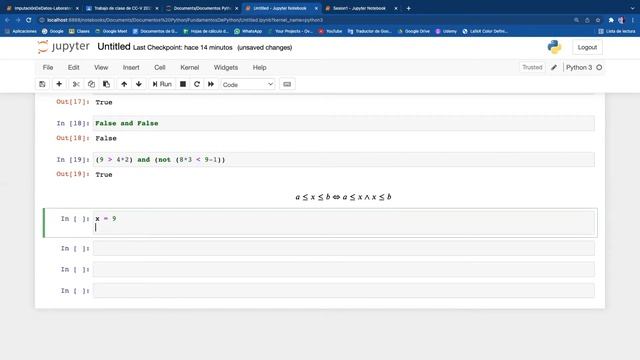The width and height of the screenshot is (640, 360).
Task: Open the View menu
Action: tap(101, 67)
